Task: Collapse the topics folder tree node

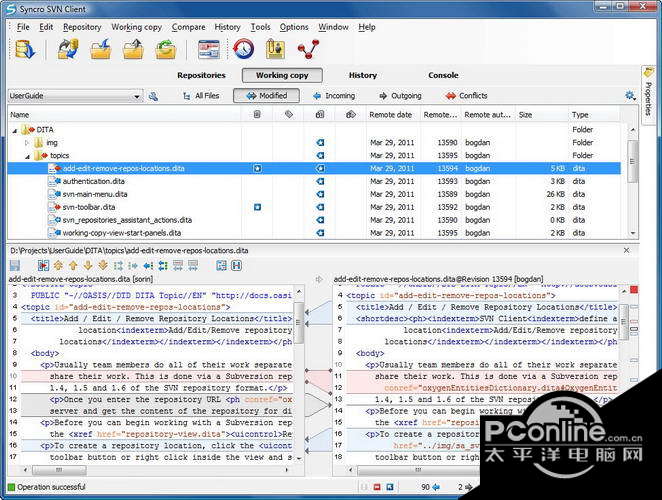Action: [x=27, y=156]
